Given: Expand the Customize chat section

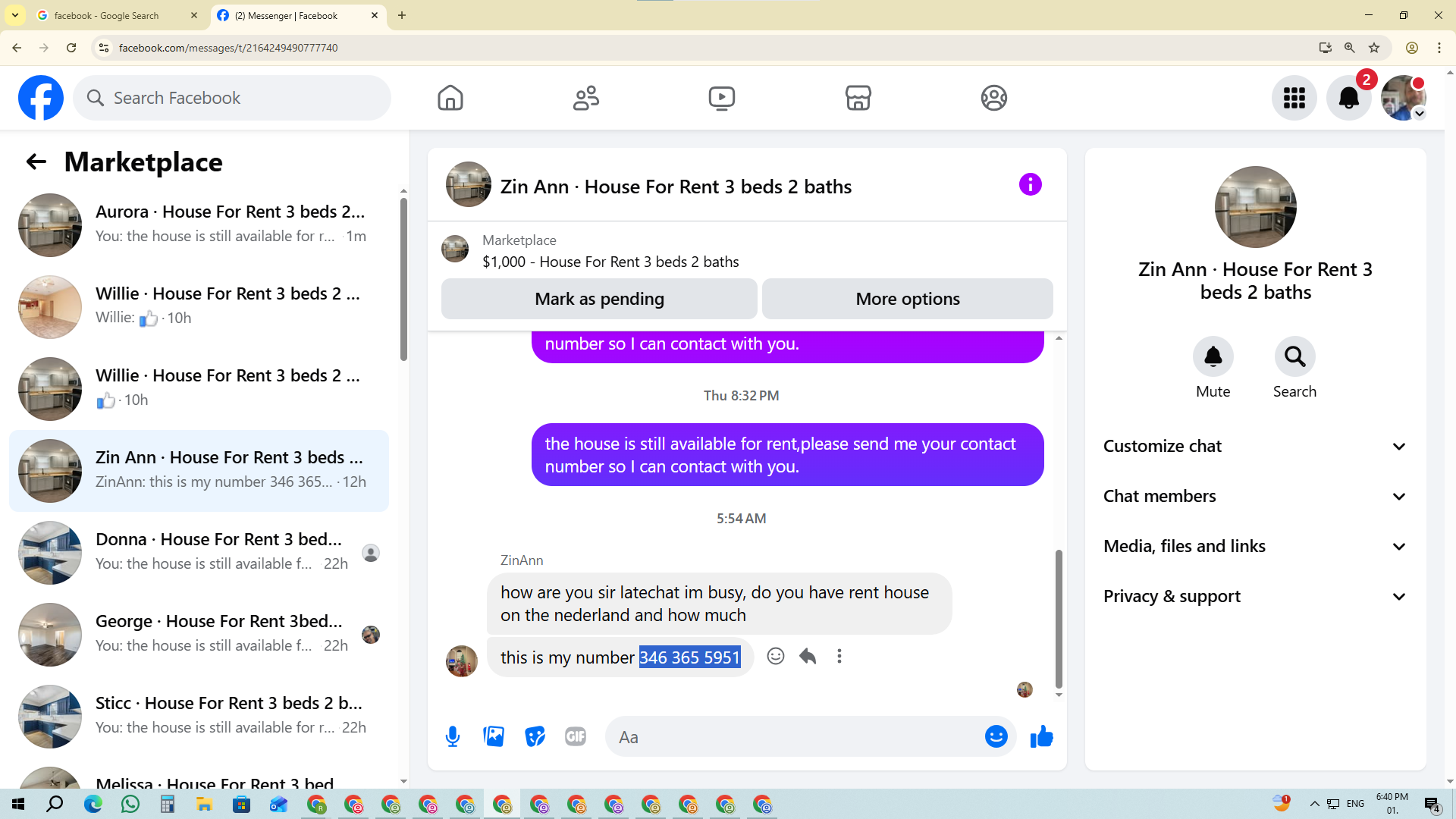Looking at the screenshot, I should (x=1255, y=446).
